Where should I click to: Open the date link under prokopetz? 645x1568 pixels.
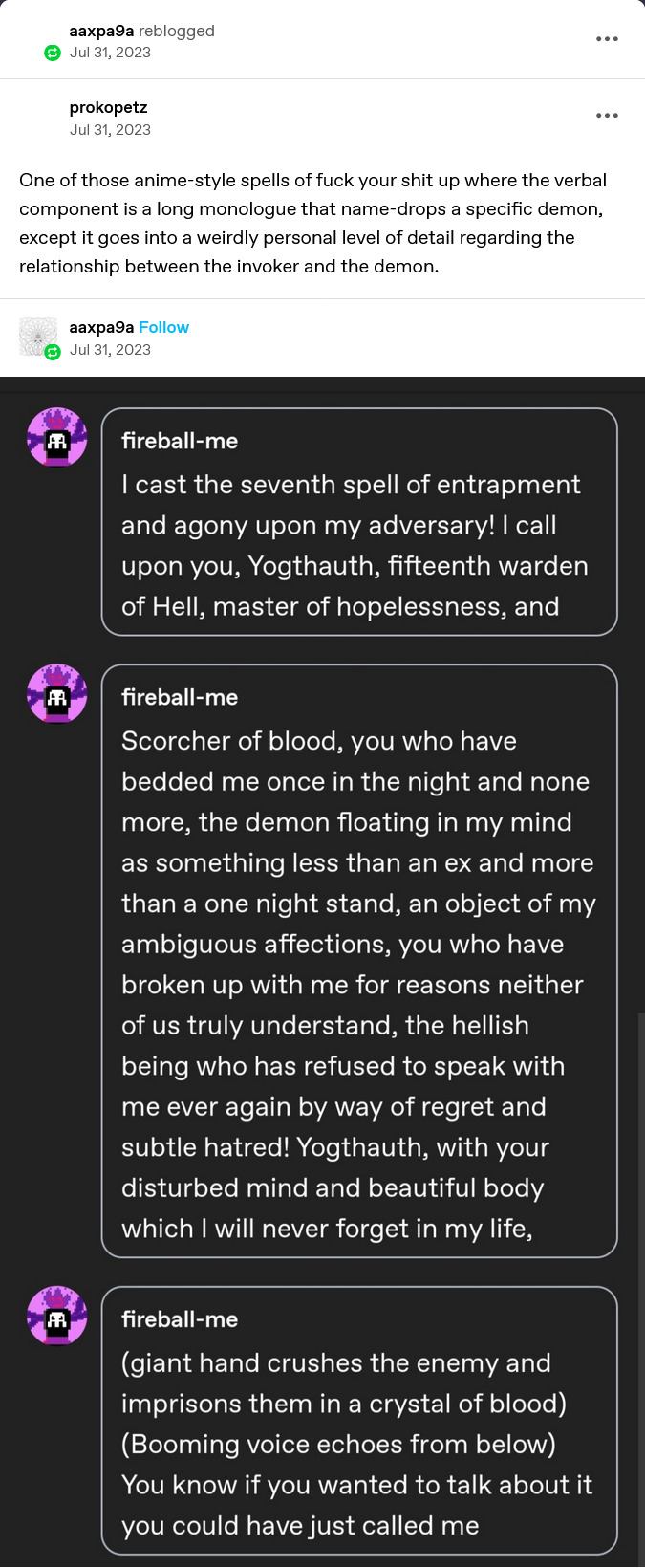pyautogui.click(x=110, y=130)
